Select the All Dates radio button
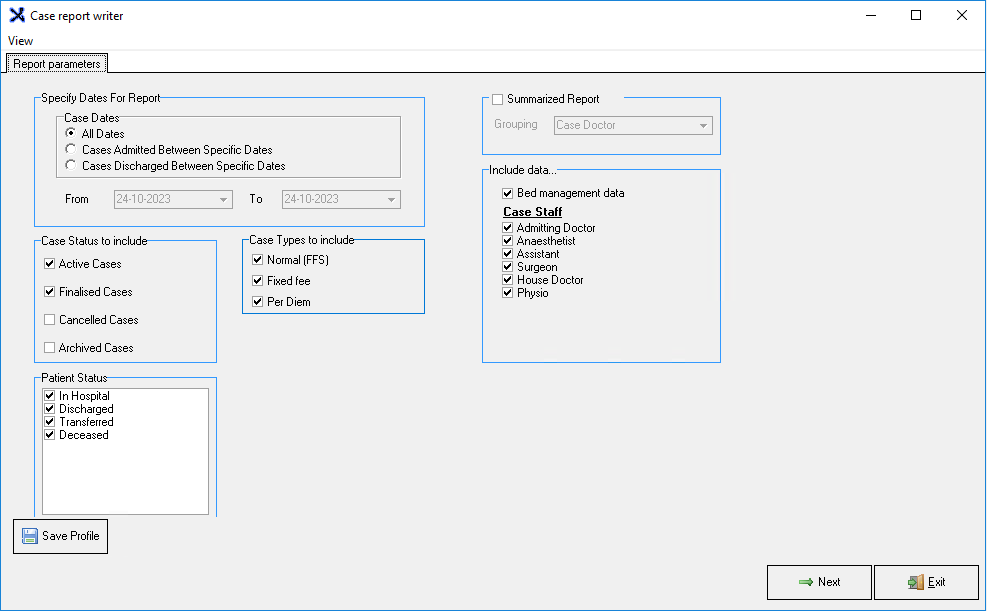 click(x=71, y=134)
